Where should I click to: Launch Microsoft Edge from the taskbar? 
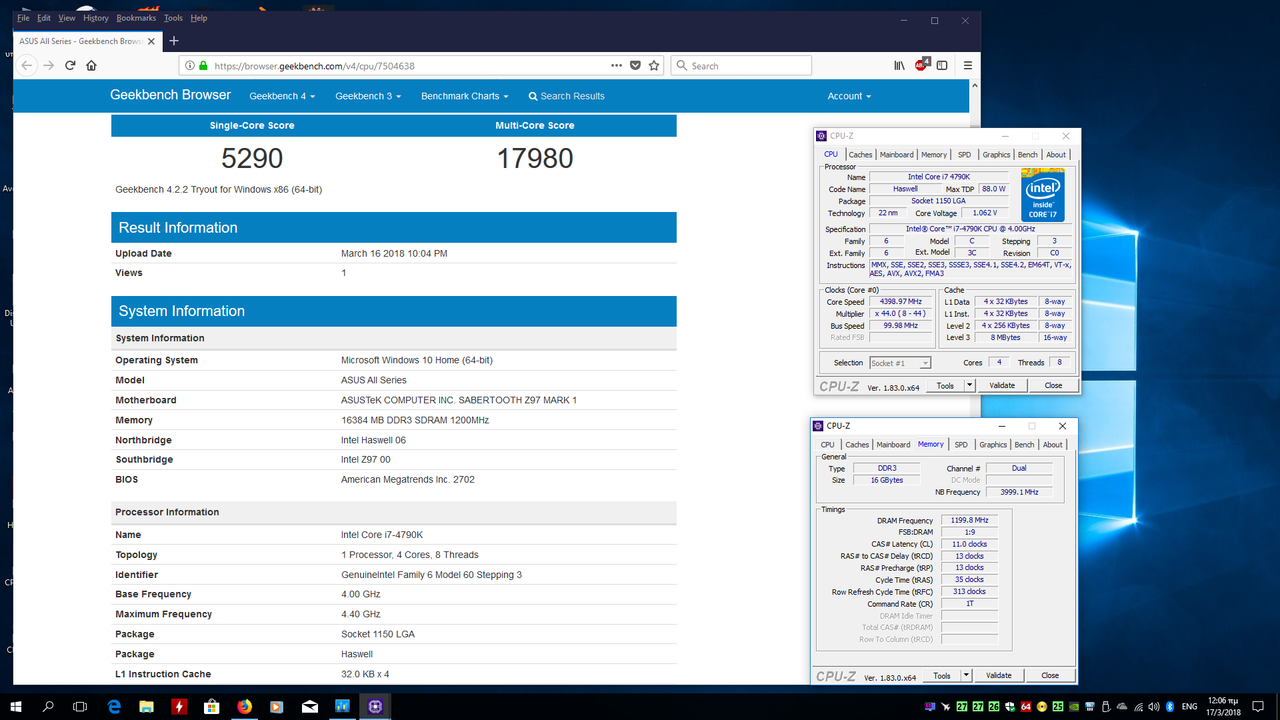point(114,706)
